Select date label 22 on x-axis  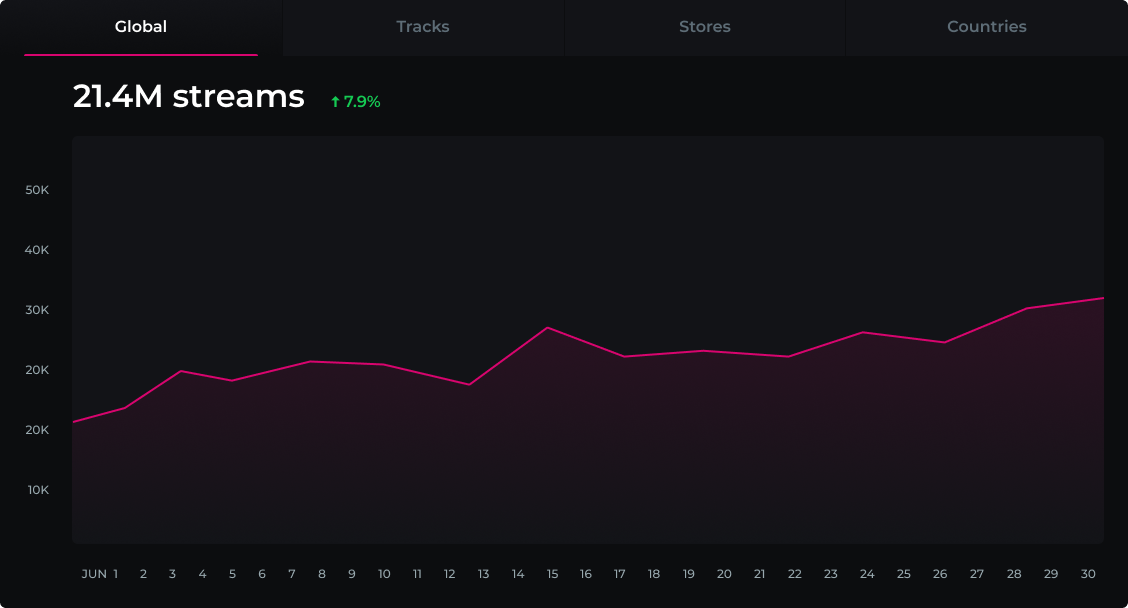(x=794, y=574)
